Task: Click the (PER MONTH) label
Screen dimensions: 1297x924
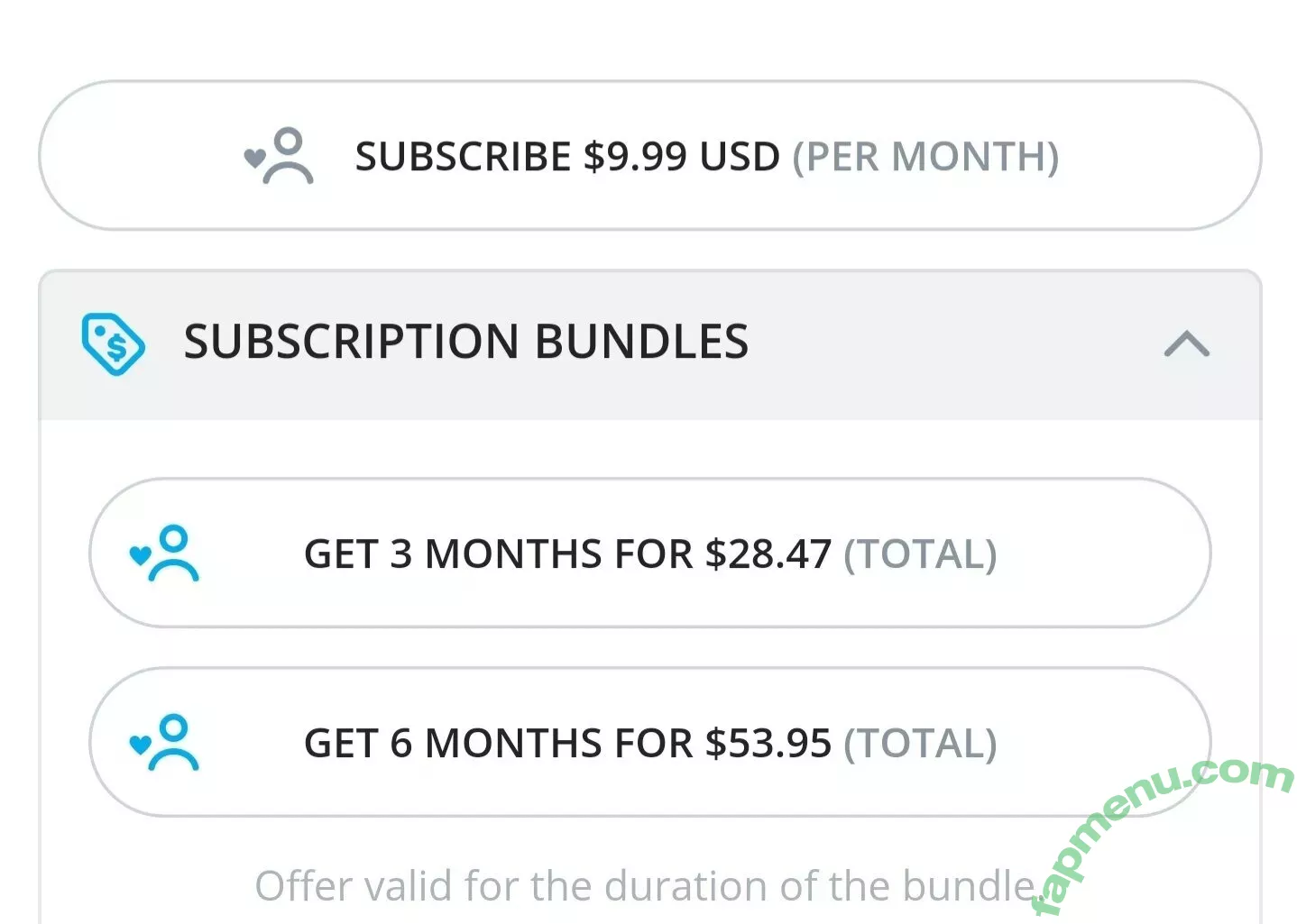Action: [925, 157]
